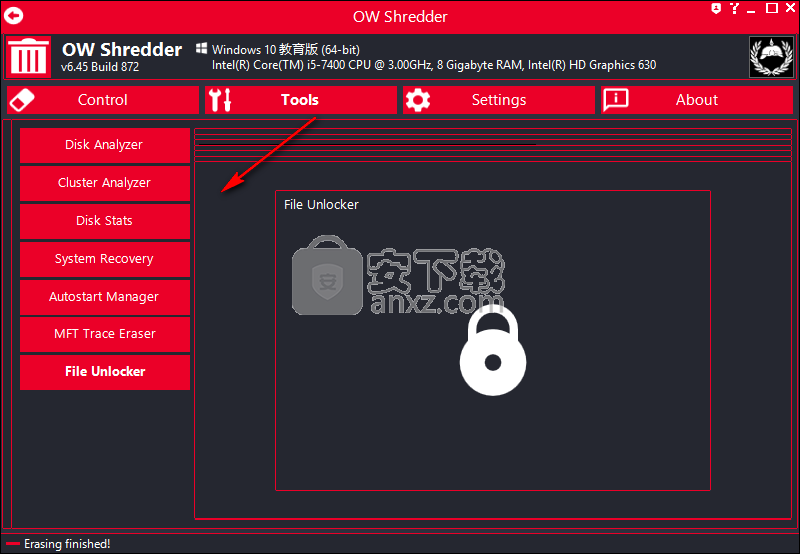Viewport: 800px width, 554px height.
Task: Select File Unlocker in the sidebar
Action: click(105, 372)
